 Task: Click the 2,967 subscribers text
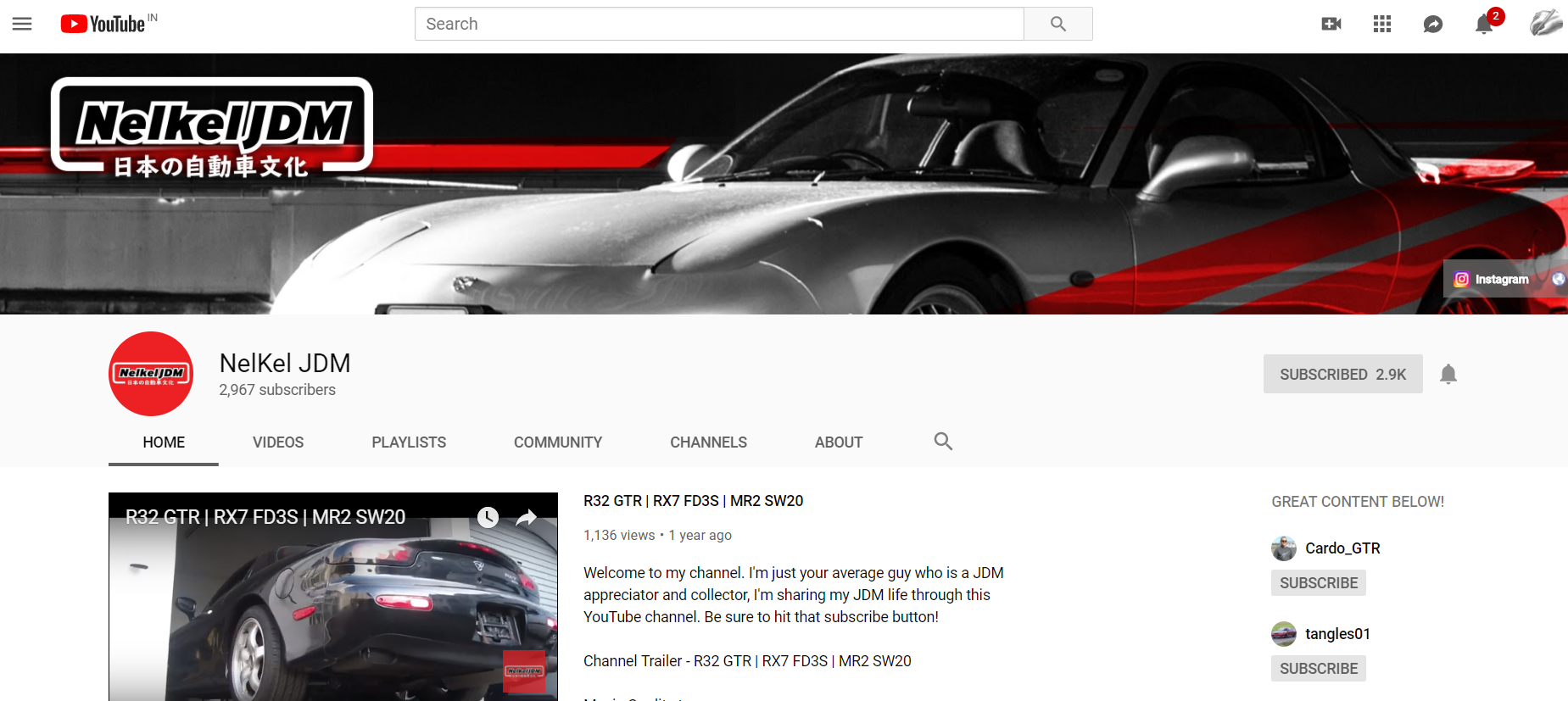pos(277,390)
